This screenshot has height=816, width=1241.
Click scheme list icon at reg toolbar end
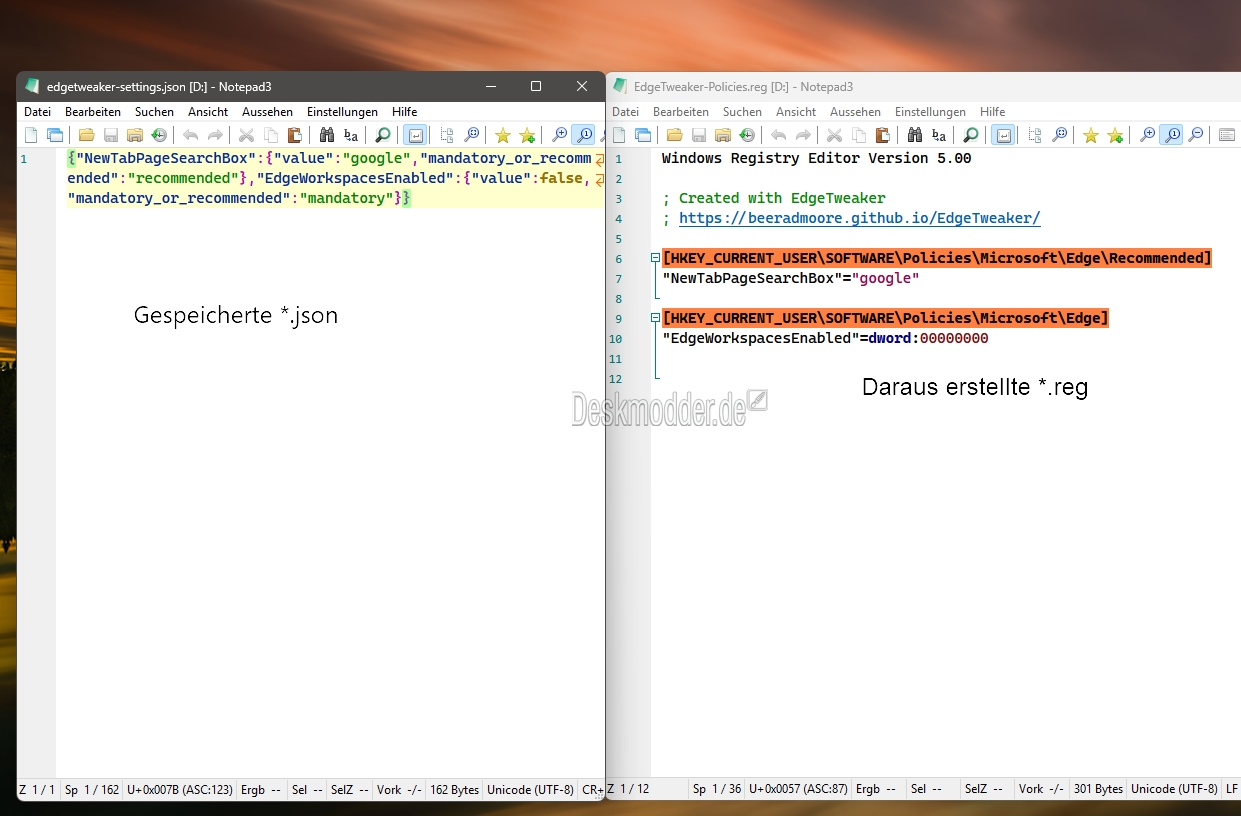tap(1227, 135)
